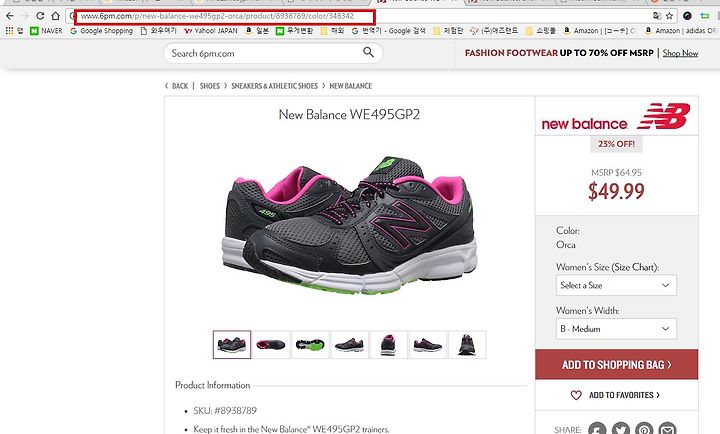This screenshot has height=434, width=720.
Task: Select second thumbnail showing top view of shoe
Action: (x=271, y=344)
